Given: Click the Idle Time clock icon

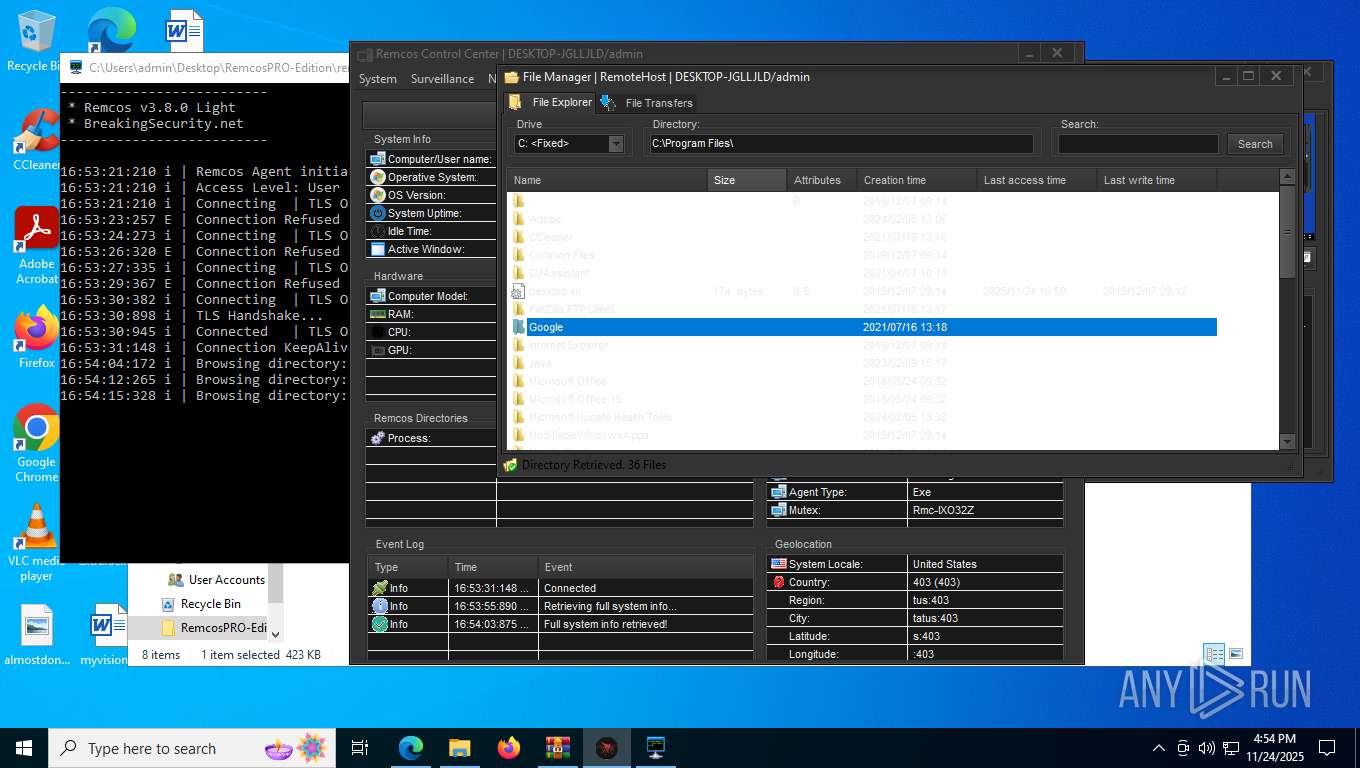Looking at the screenshot, I should pos(378,231).
